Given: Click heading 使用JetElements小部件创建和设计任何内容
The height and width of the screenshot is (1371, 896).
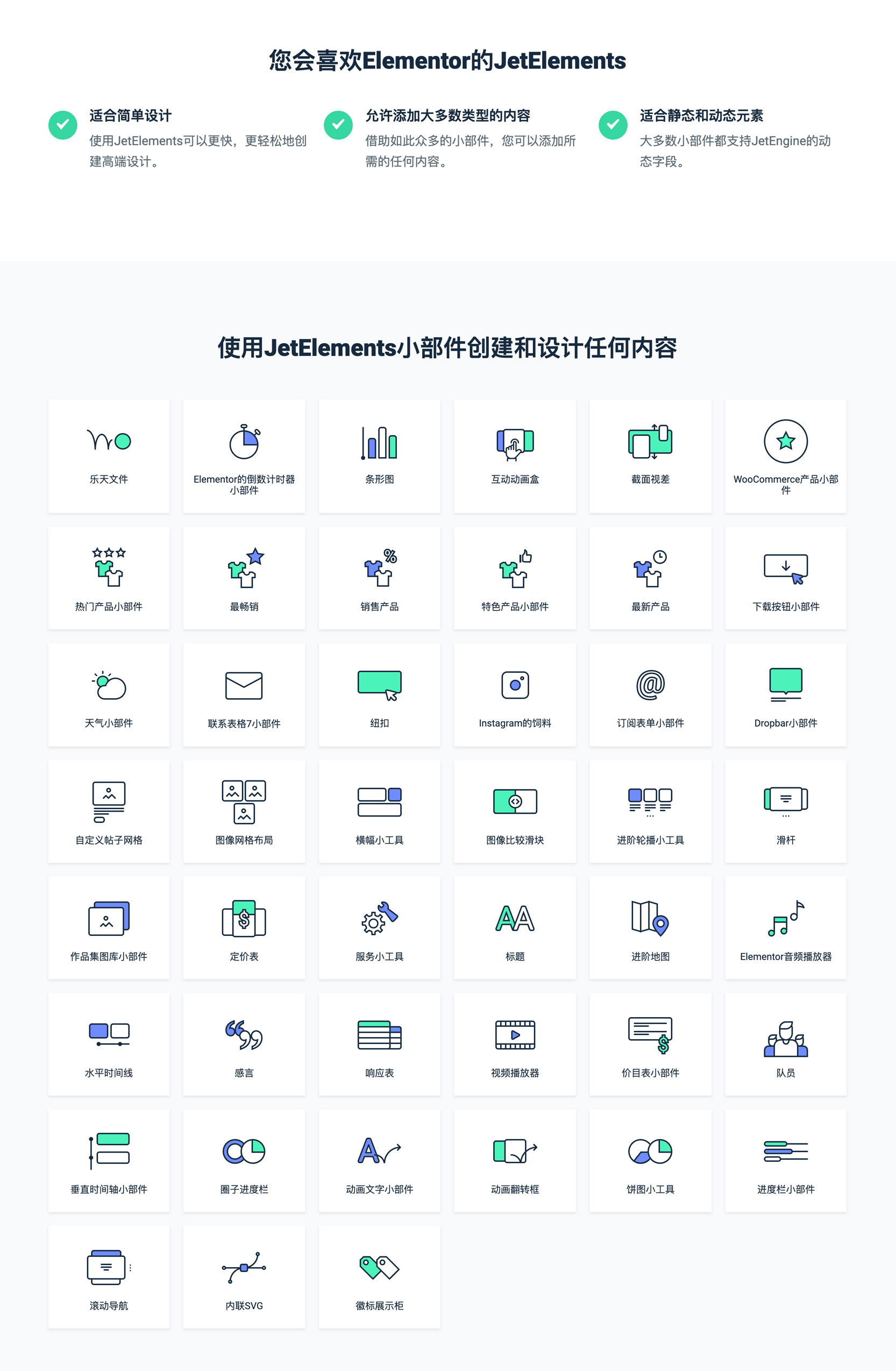Looking at the screenshot, I should tap(447, 348).
